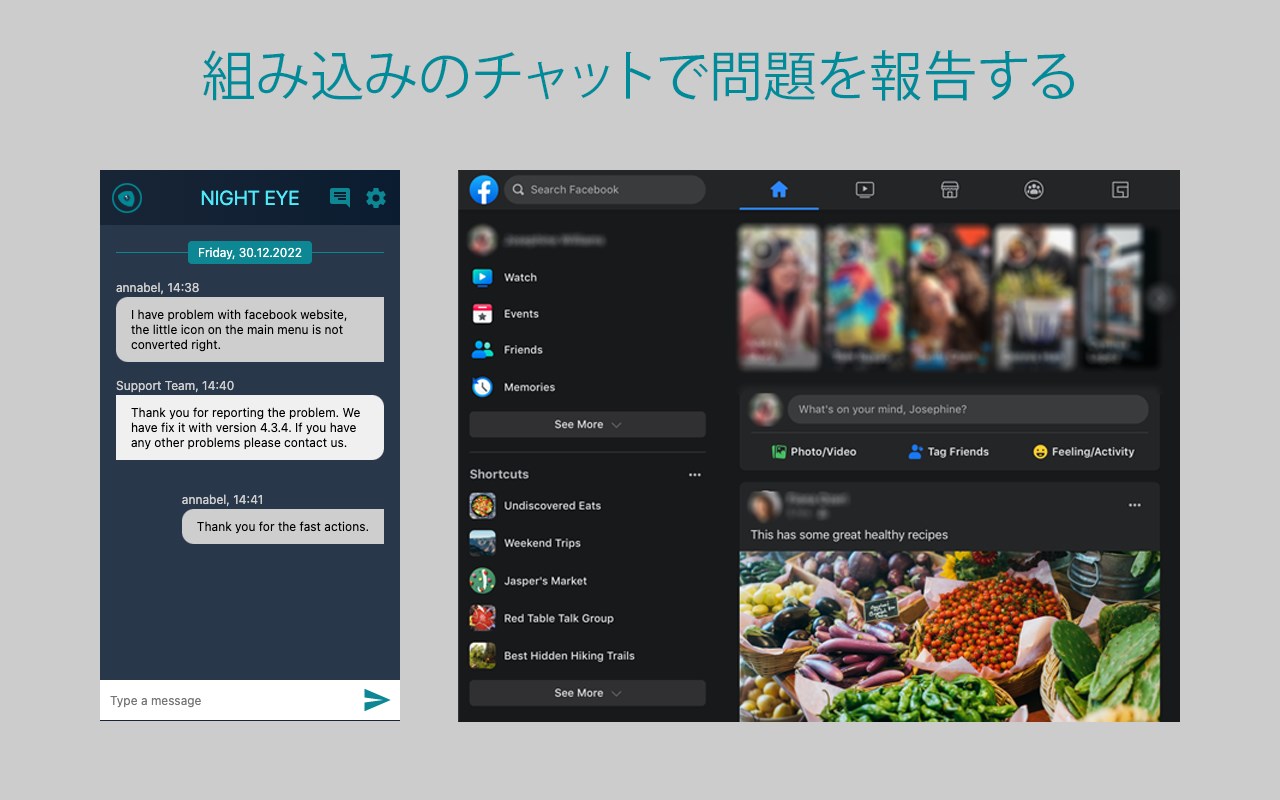Open Night Eye settings gear
The width and height of the screenshot is (1280, 800).
[376, 198]
